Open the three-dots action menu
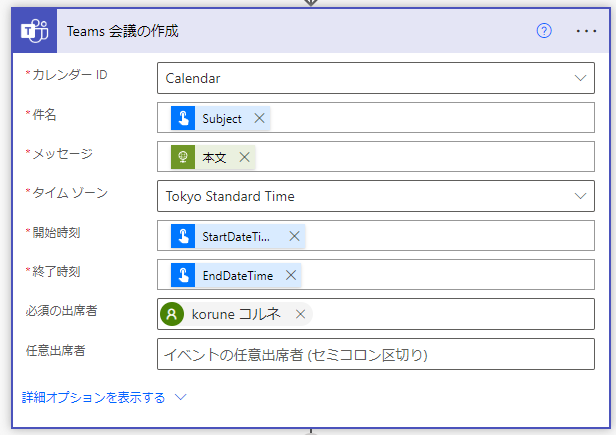This screenshot has width=616, height=435. [586, 31]
